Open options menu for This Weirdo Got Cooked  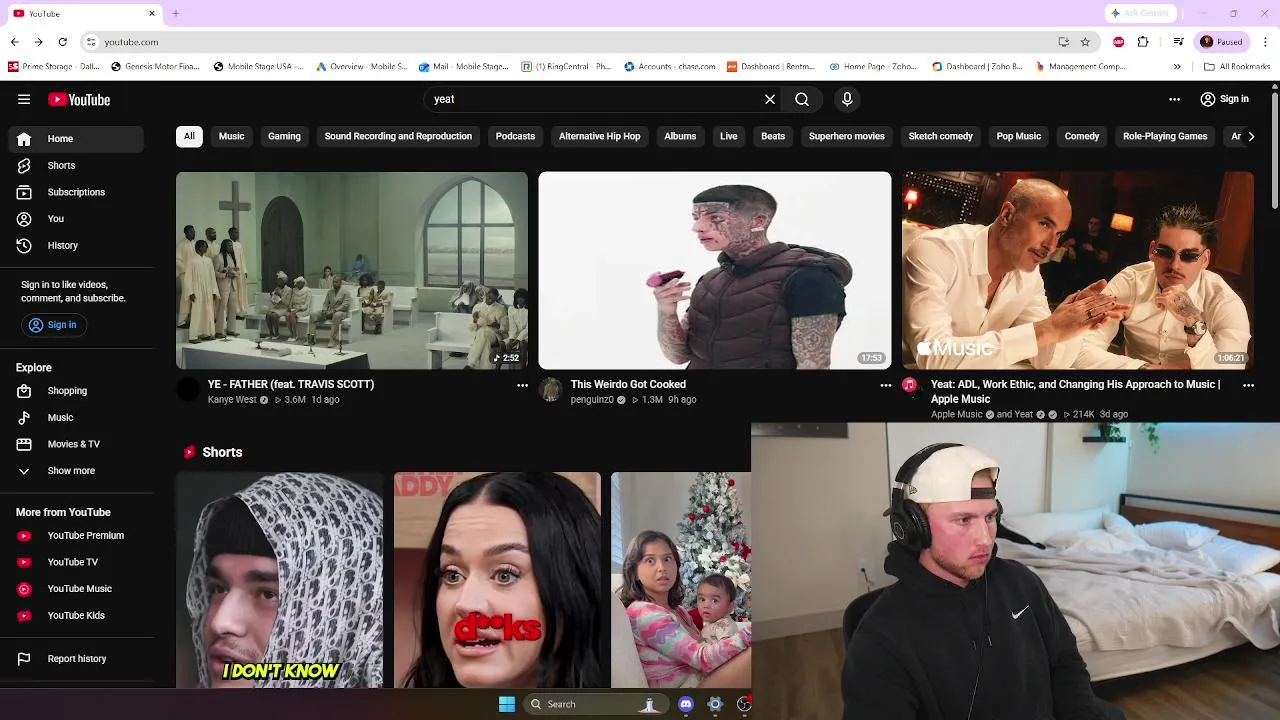[x=885, y=385]
